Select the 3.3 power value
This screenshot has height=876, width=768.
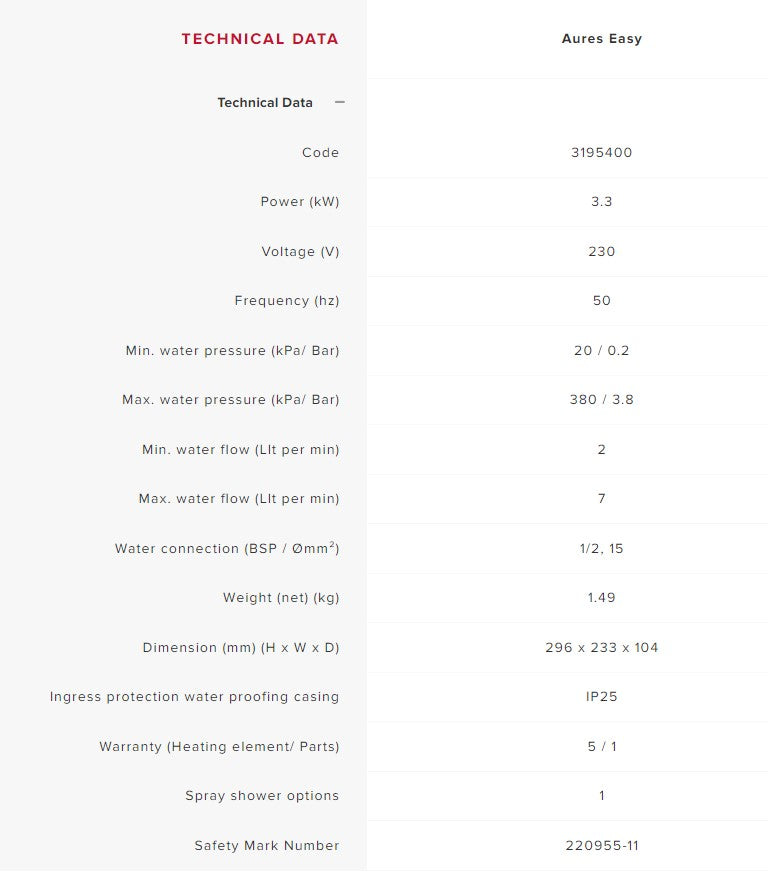click(602, 202)
